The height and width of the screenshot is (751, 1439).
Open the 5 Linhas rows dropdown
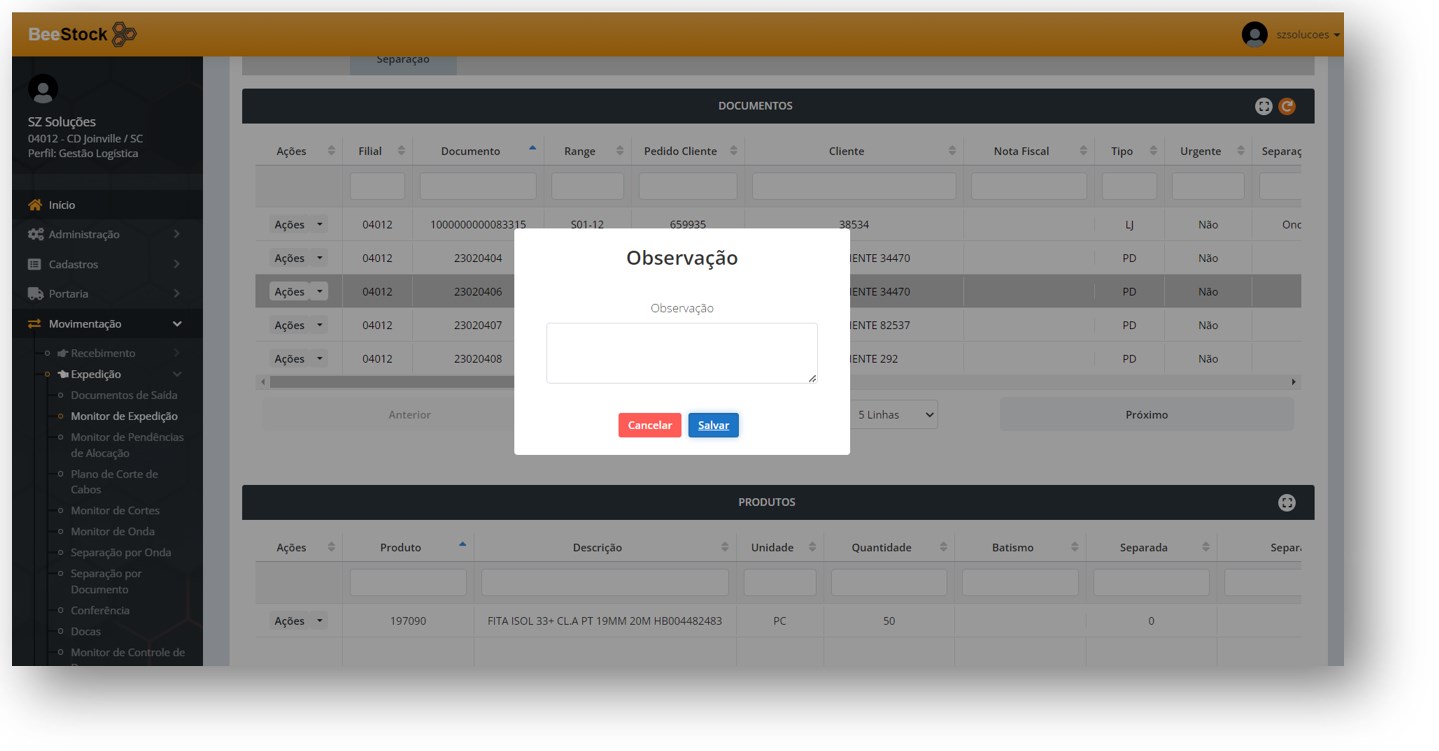(895, 414)
